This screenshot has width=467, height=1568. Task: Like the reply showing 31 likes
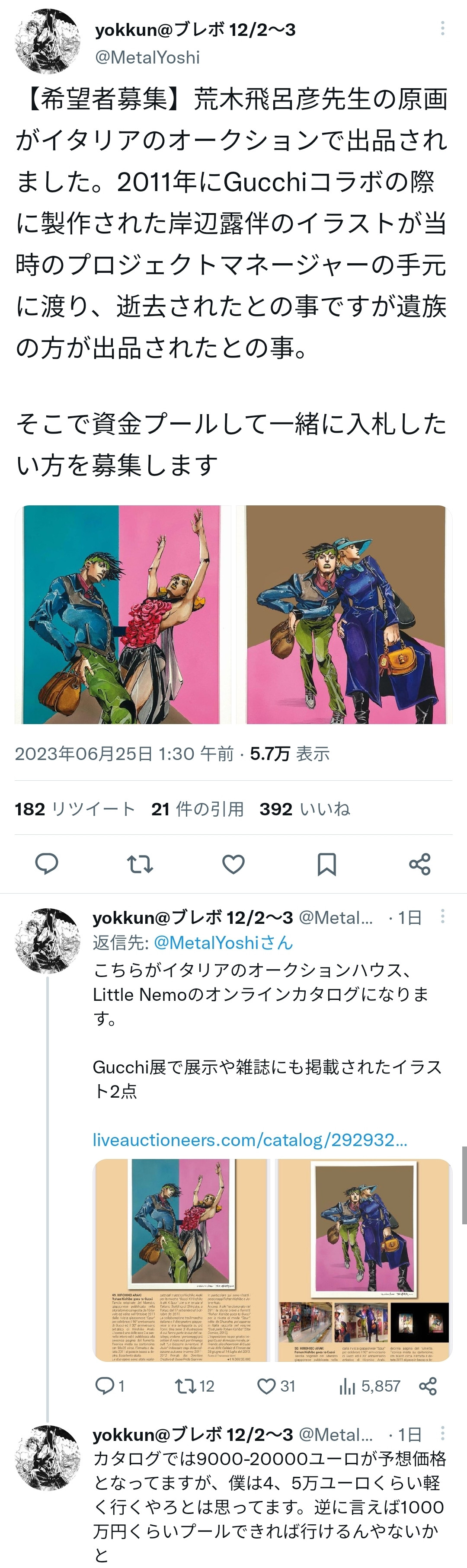[276, 1386]
